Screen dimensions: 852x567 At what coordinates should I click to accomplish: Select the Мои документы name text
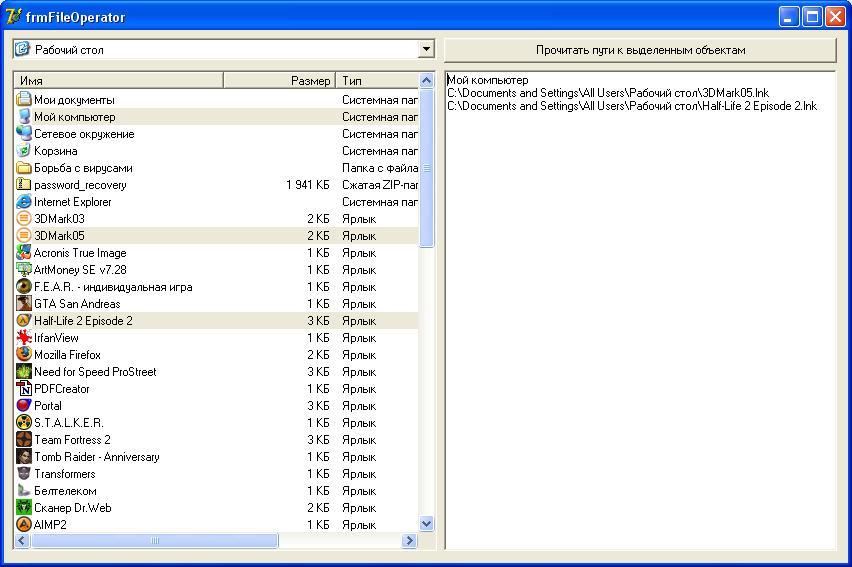[74, 100]
